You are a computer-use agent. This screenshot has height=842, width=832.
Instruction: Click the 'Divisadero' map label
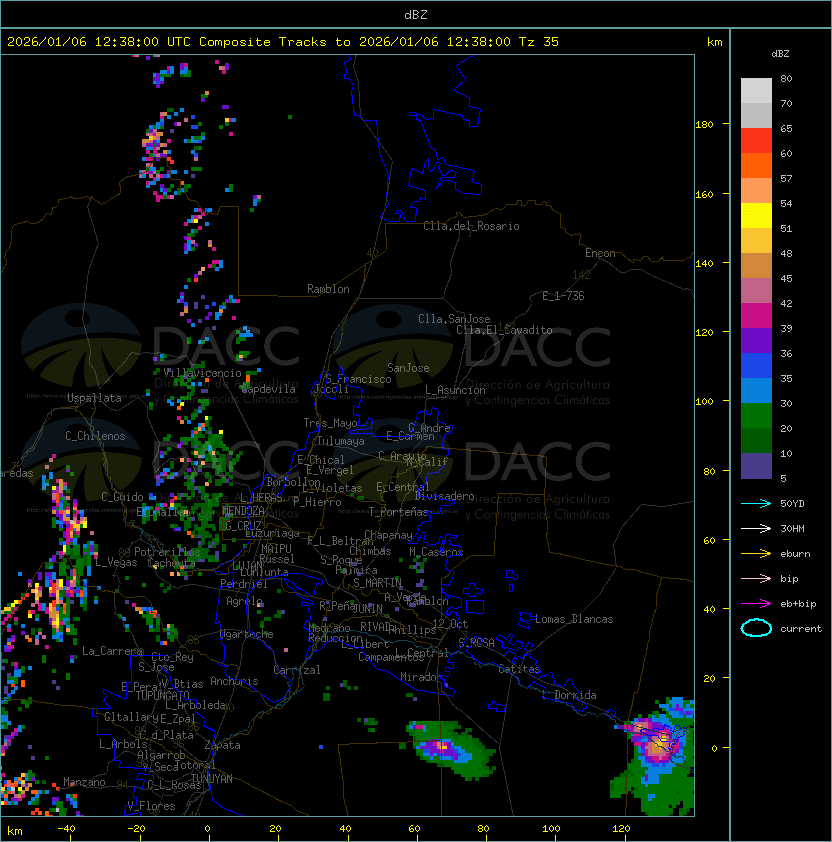point(445,496)
